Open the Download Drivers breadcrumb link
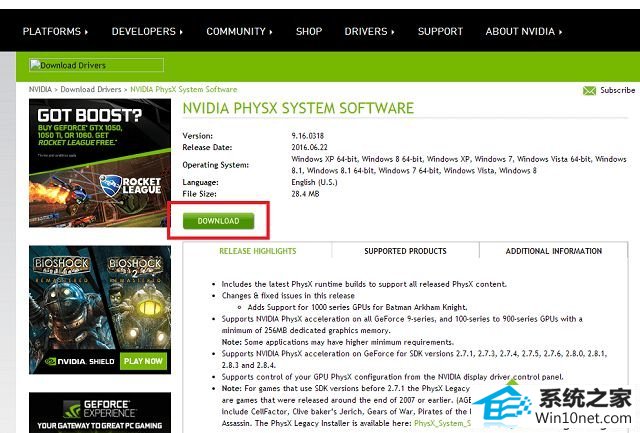 tap(91, 89)
